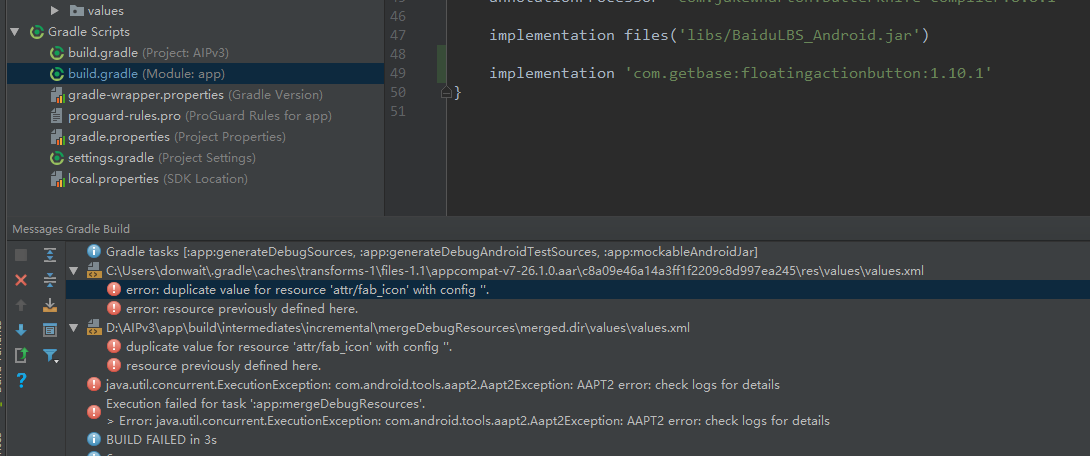The image size is (1090, 456).
Task: Open settings.gradle (Project Settings)
Action: [162, 158]
